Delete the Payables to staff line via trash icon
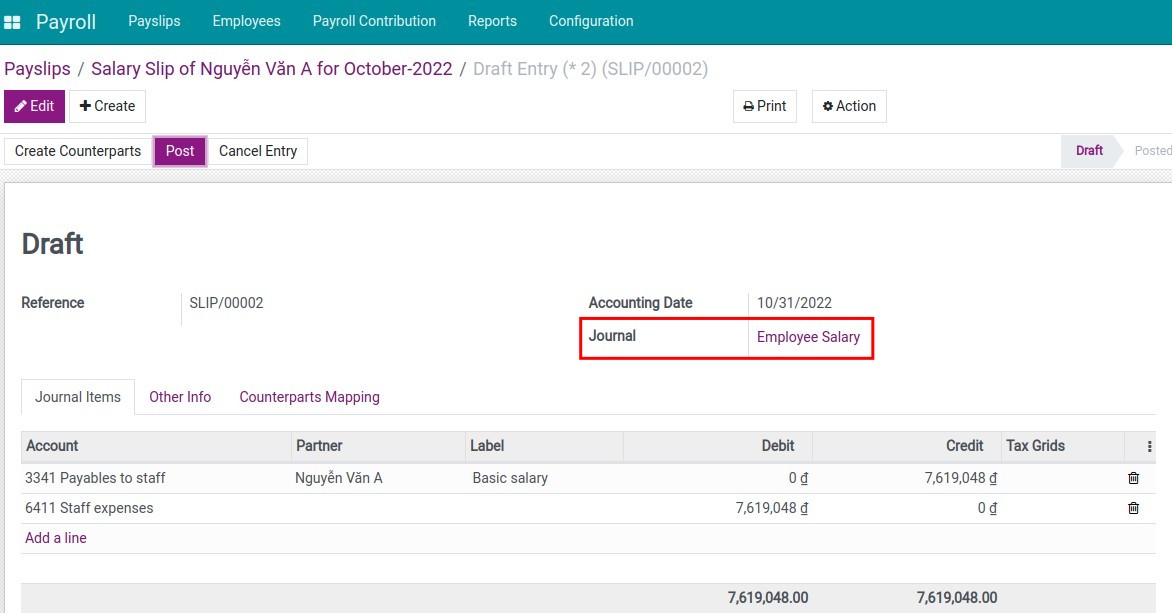 pos(1133,478)
